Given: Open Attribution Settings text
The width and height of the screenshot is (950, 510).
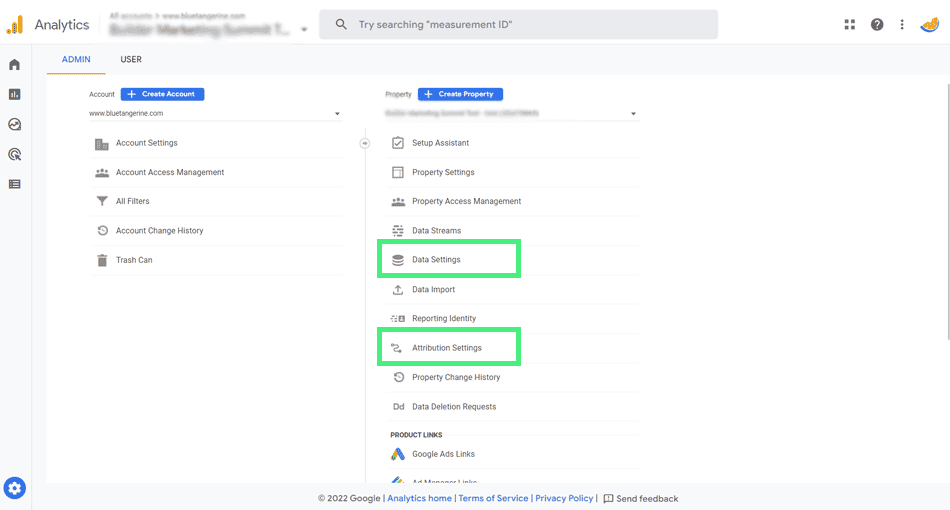Looking at the screenshot, I should 447,348.
